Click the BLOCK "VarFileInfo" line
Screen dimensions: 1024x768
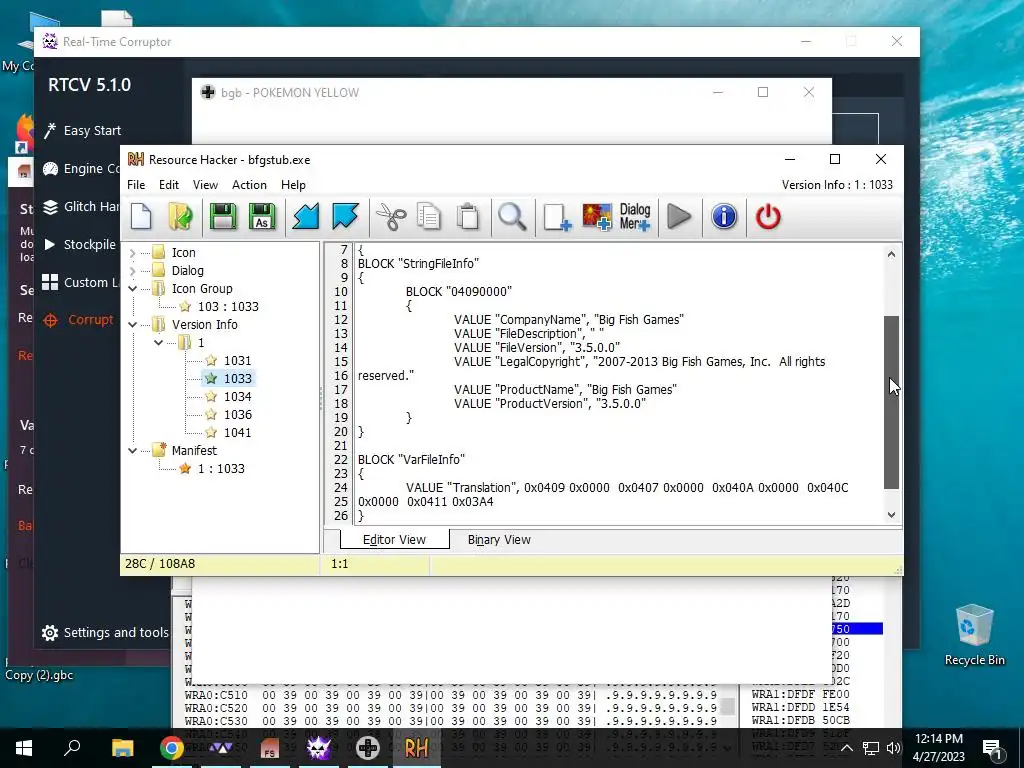coord(411,459)
